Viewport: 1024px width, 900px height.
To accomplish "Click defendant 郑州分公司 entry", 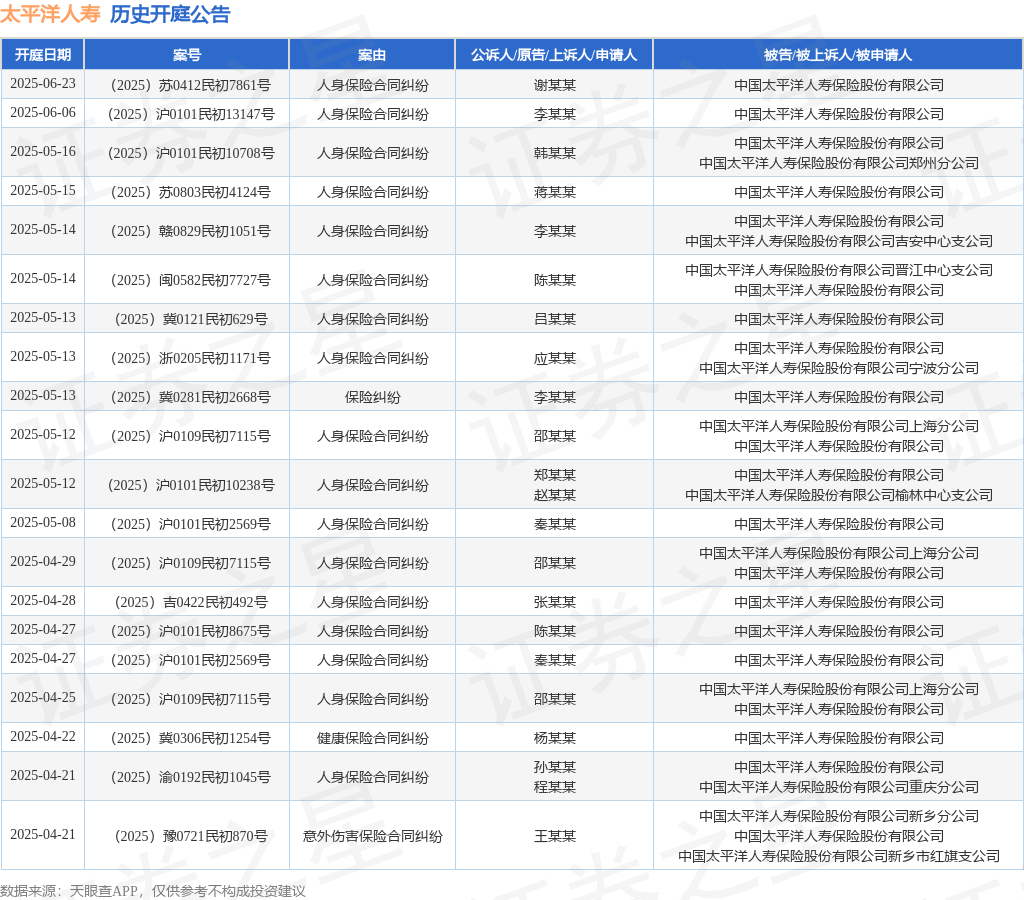I will [839, 163].
